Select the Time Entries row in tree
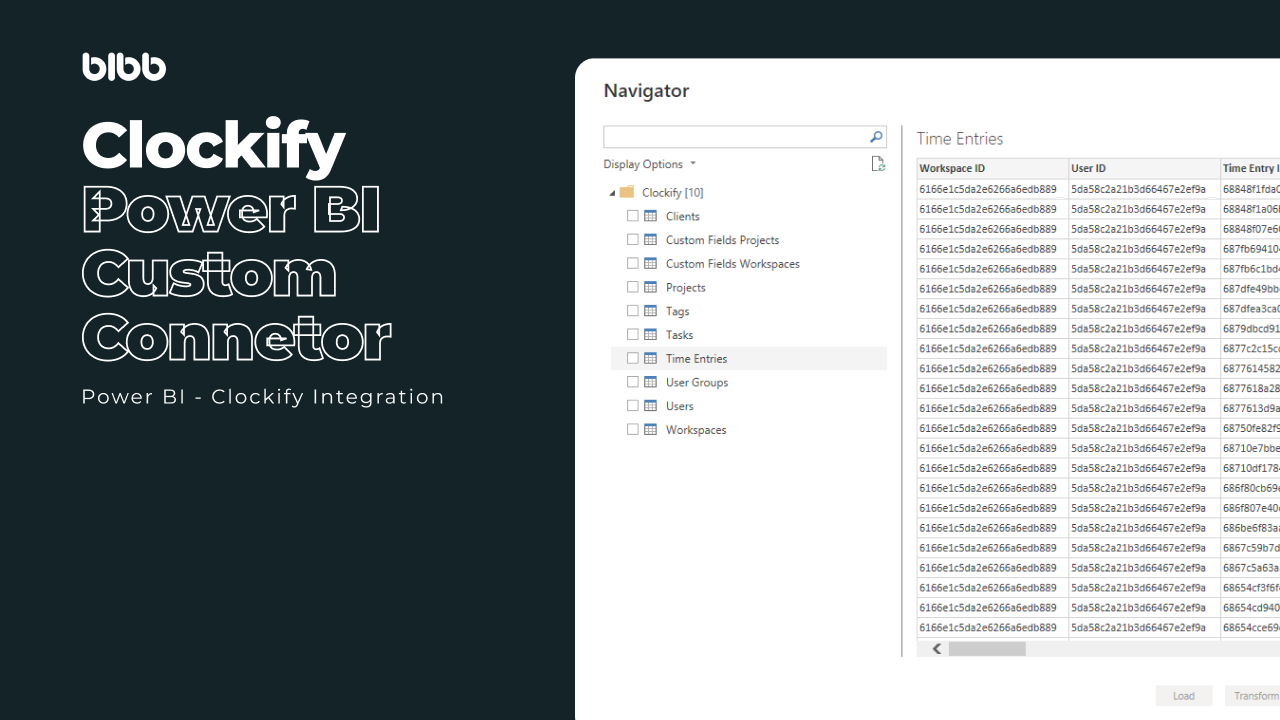The height and width of the screenshot is (720, 1280). (749, 358)
